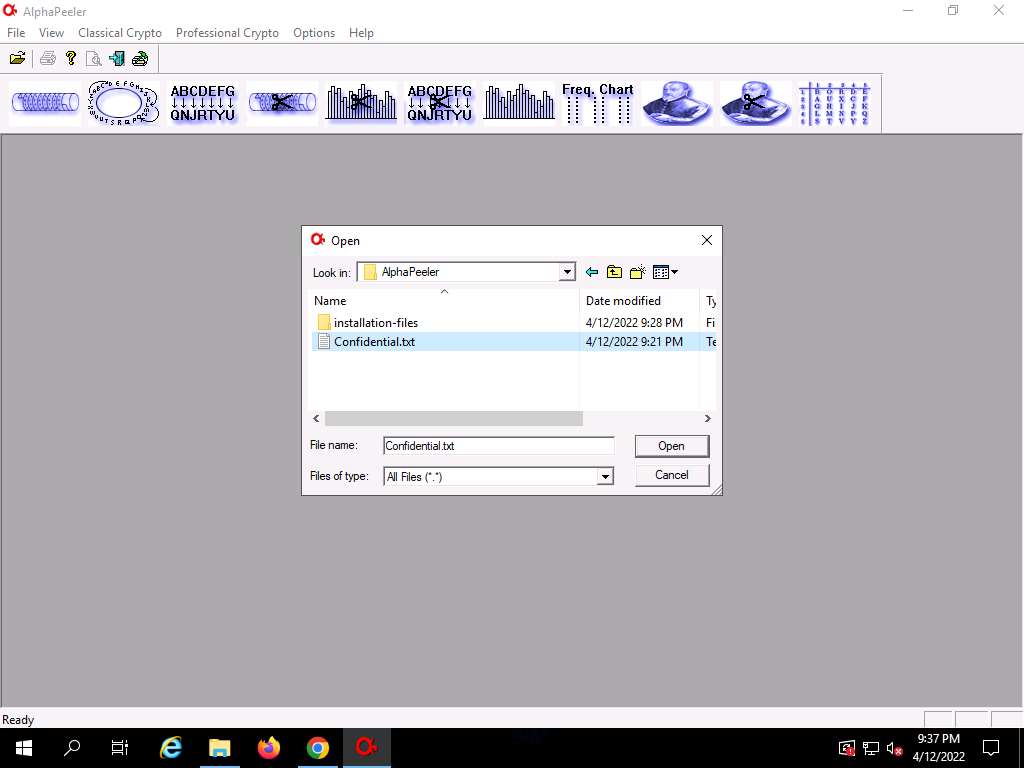Image resolution: width=1024 pixels, height=768 pixels.
Task: Click the cylinder with scissors icon
Action: tap(282, 104)
